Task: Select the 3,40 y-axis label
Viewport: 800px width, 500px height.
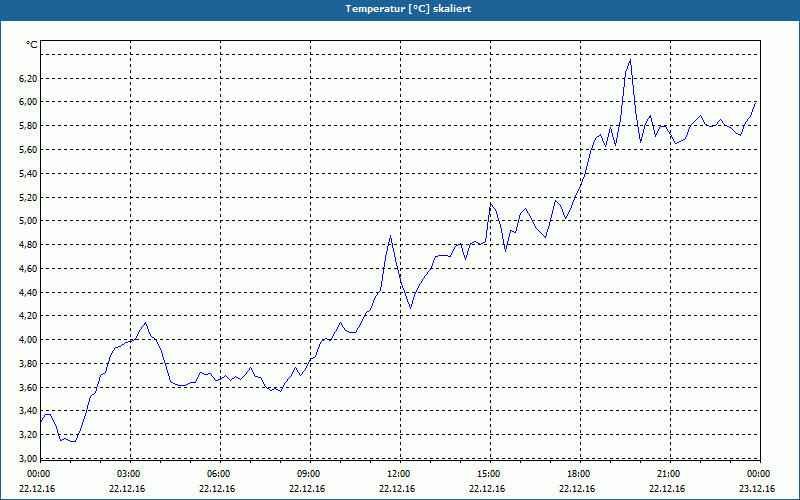Action: 29,410
